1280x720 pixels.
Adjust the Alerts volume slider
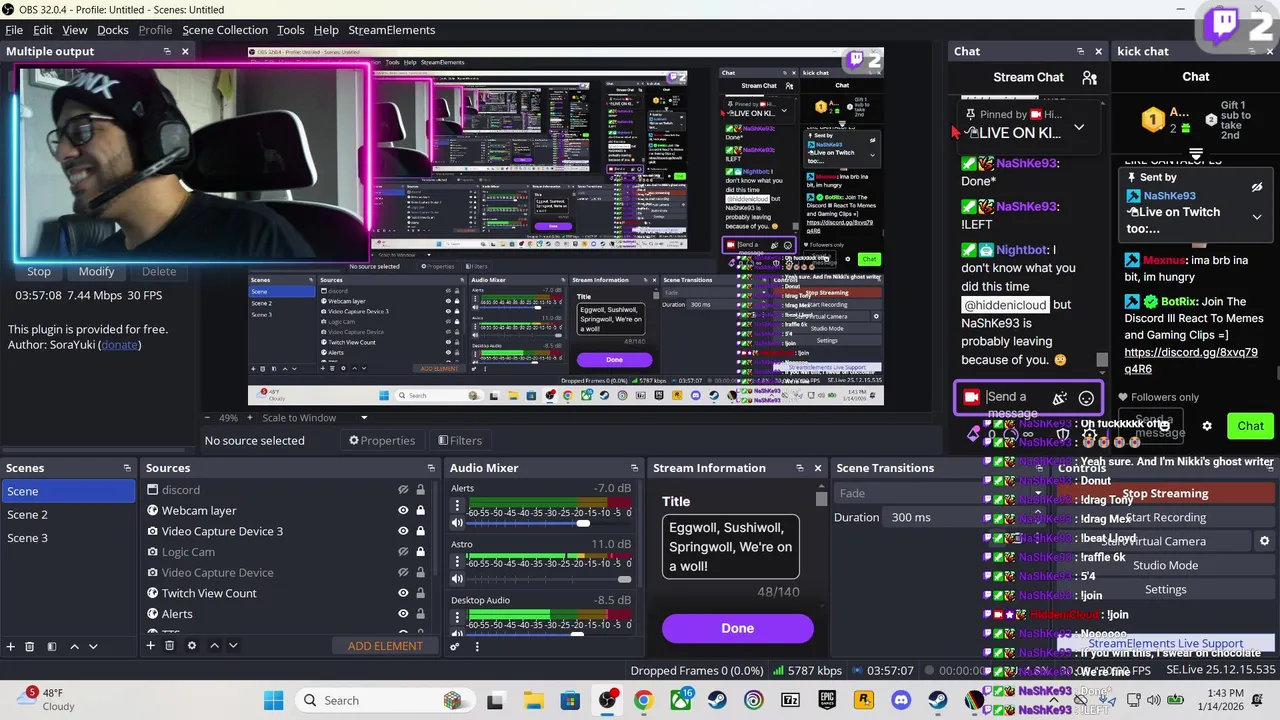tap(546, 523)
